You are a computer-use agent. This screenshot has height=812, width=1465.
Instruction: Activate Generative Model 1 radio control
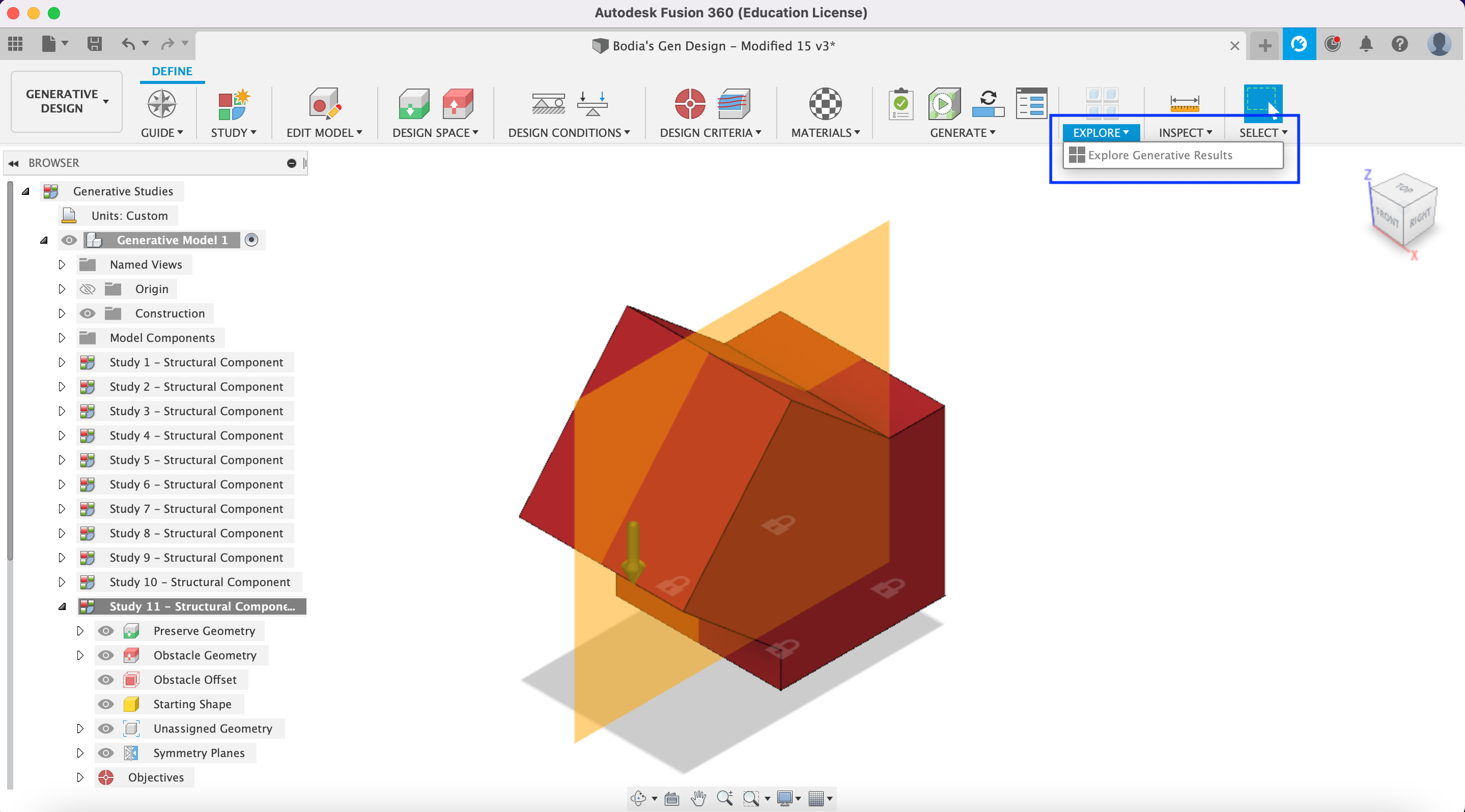[252, 240]
